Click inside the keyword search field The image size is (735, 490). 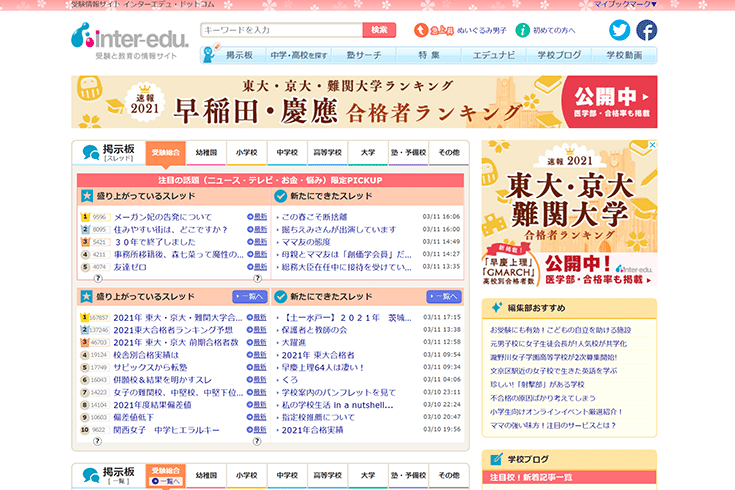click(x=281, y=30)
